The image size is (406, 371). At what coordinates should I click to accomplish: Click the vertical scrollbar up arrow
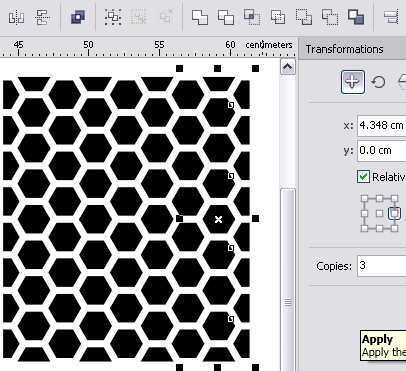tap(288, 67)
